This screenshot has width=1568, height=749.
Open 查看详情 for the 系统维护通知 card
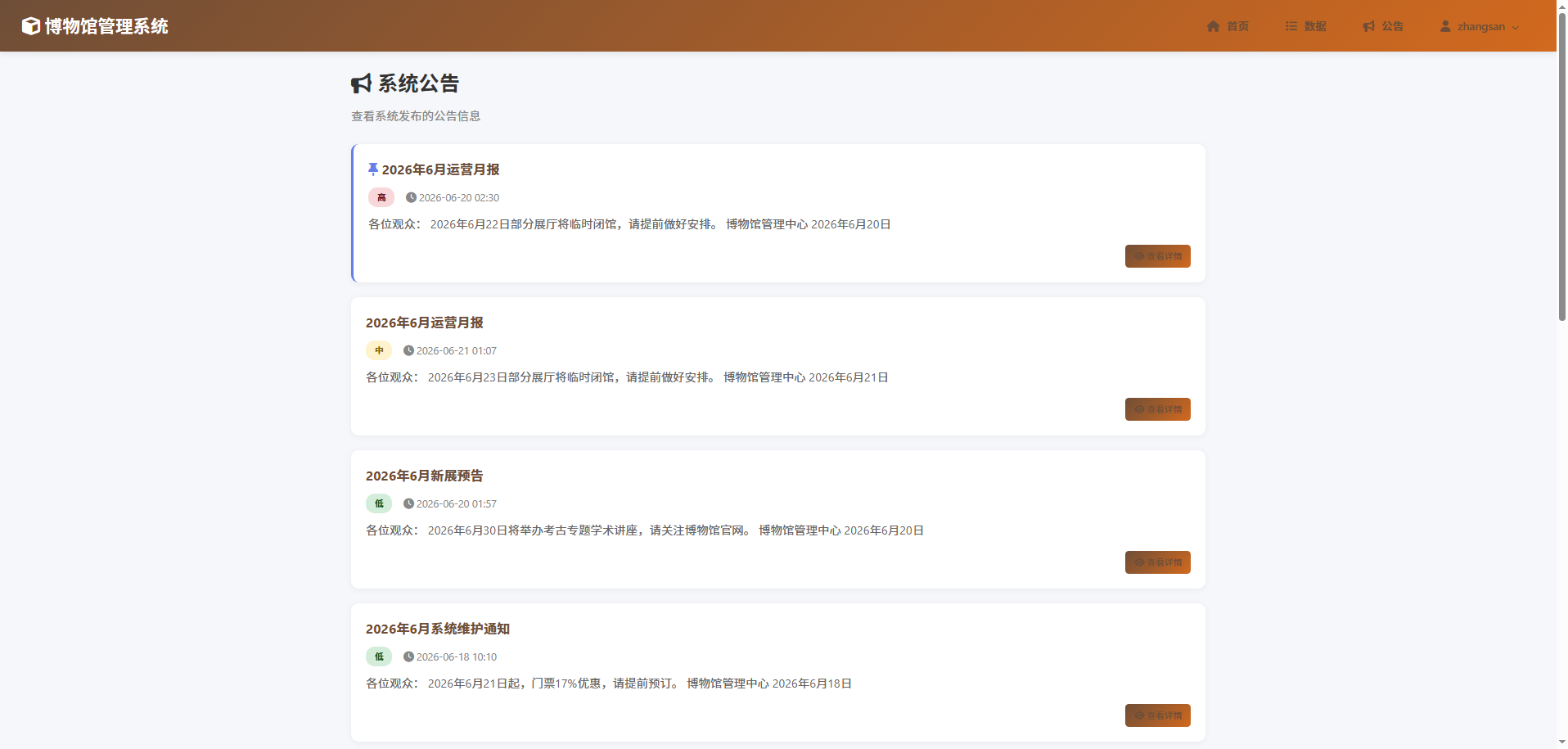(x=1157, y=715)
